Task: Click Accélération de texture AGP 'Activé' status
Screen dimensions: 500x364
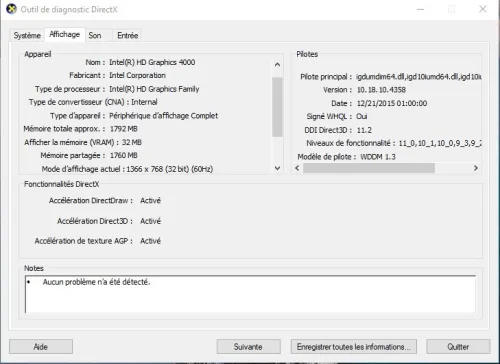Action: pos(150,241)
